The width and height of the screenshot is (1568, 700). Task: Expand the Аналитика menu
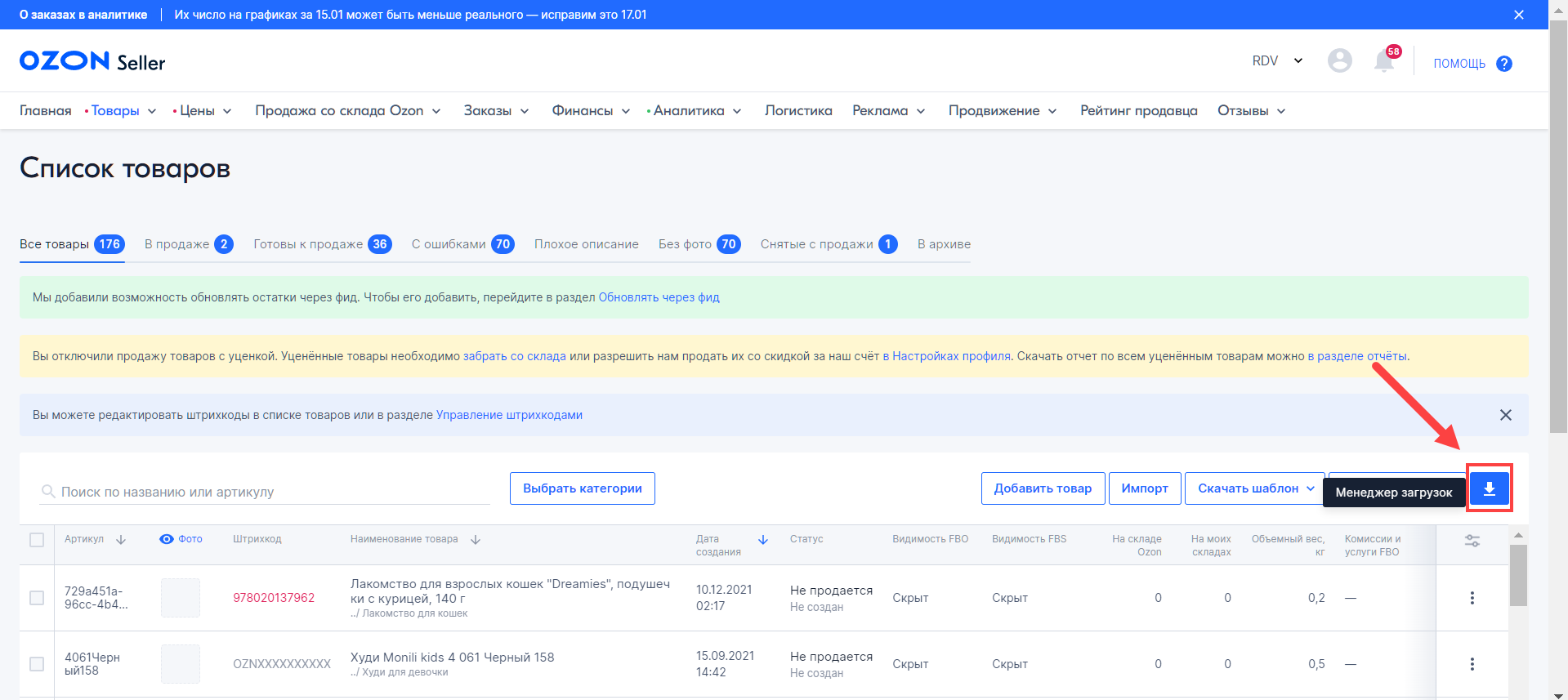(695, 111)
